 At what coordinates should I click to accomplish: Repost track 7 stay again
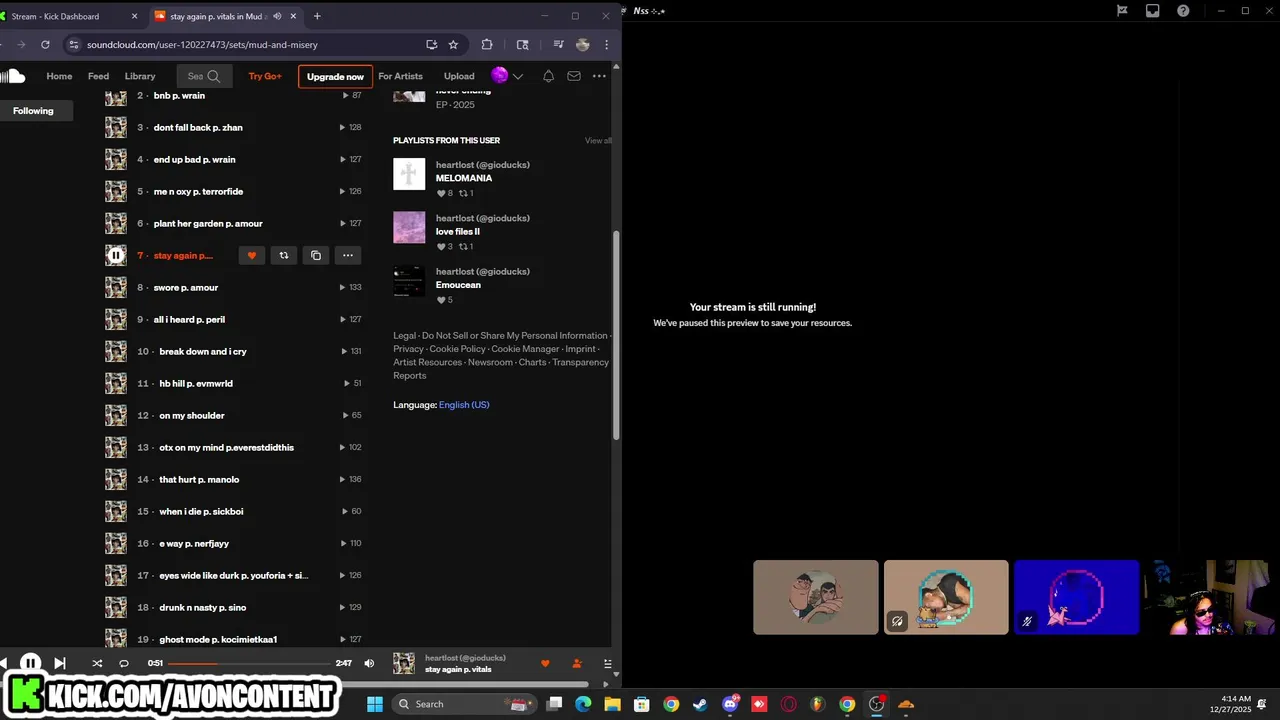283,255
